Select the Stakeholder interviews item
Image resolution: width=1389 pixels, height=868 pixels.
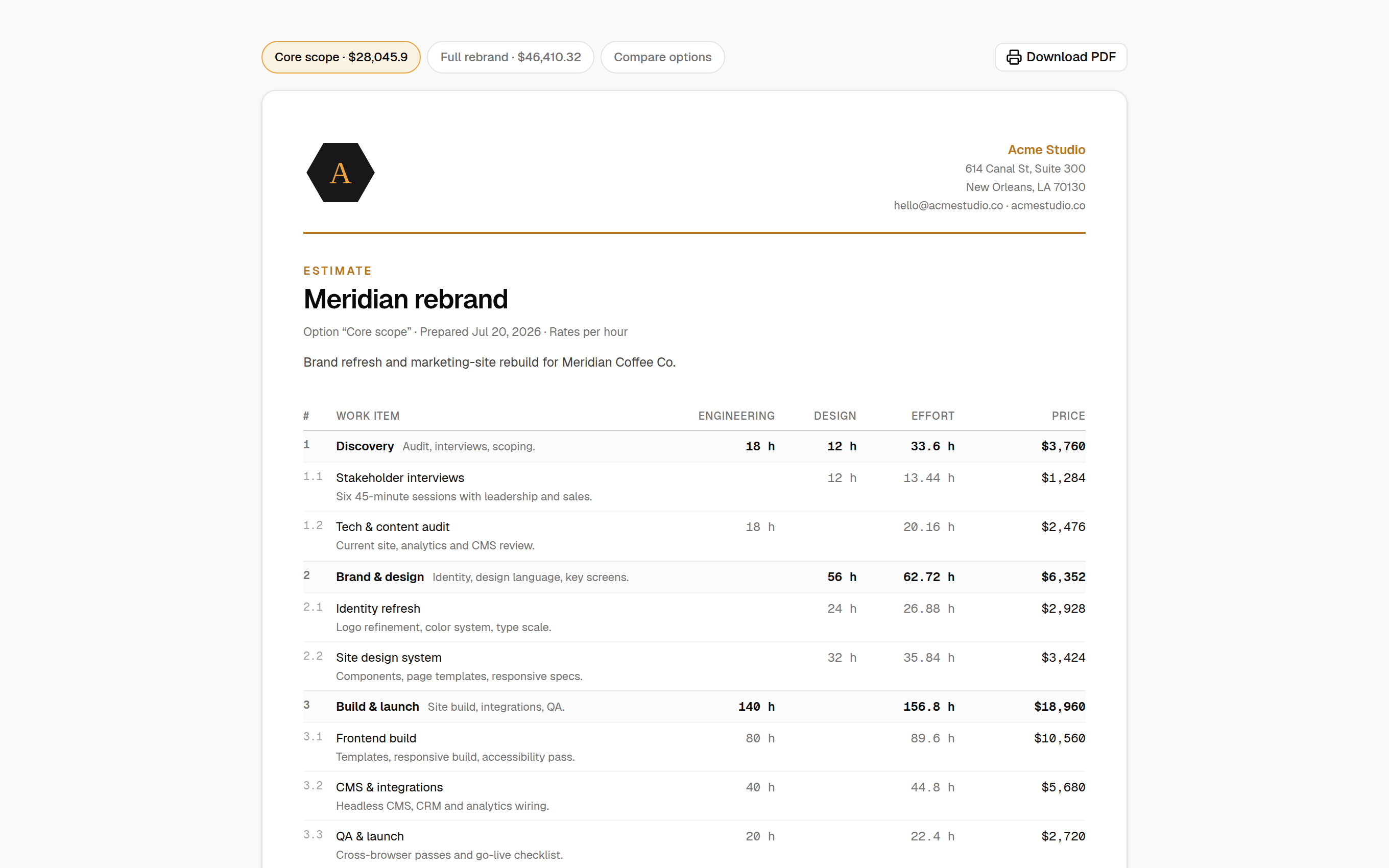pos(400,477)
